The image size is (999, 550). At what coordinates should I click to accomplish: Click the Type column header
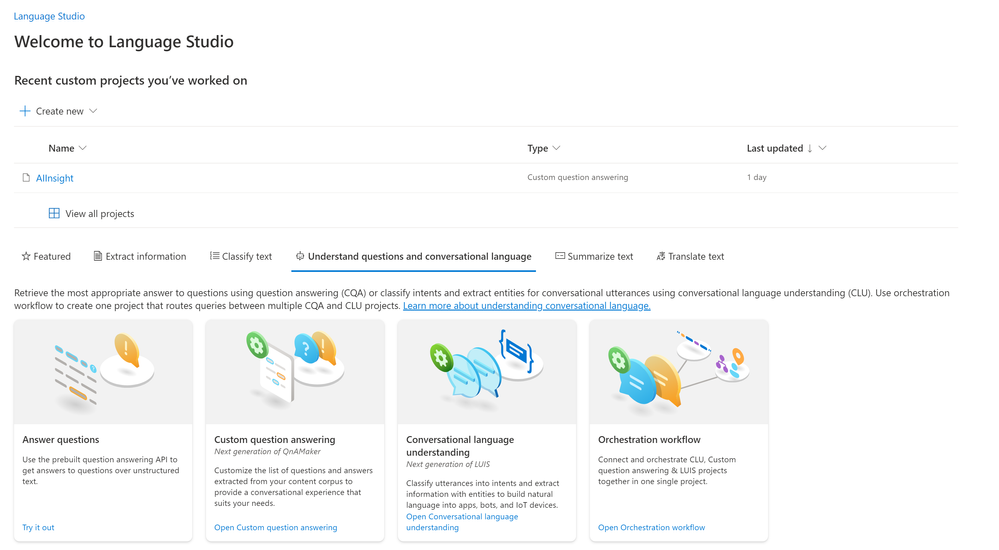pyautogui.click(x=538, y=148)
